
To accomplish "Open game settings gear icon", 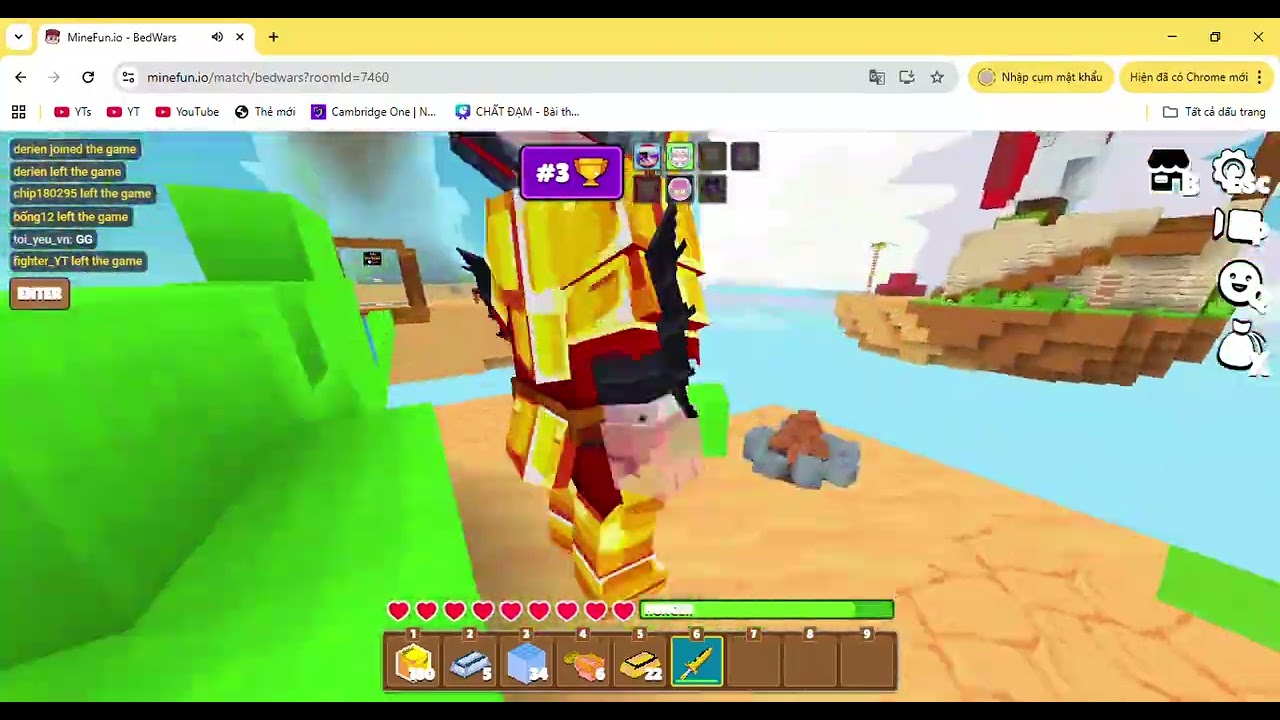I will coord(1238,172).
